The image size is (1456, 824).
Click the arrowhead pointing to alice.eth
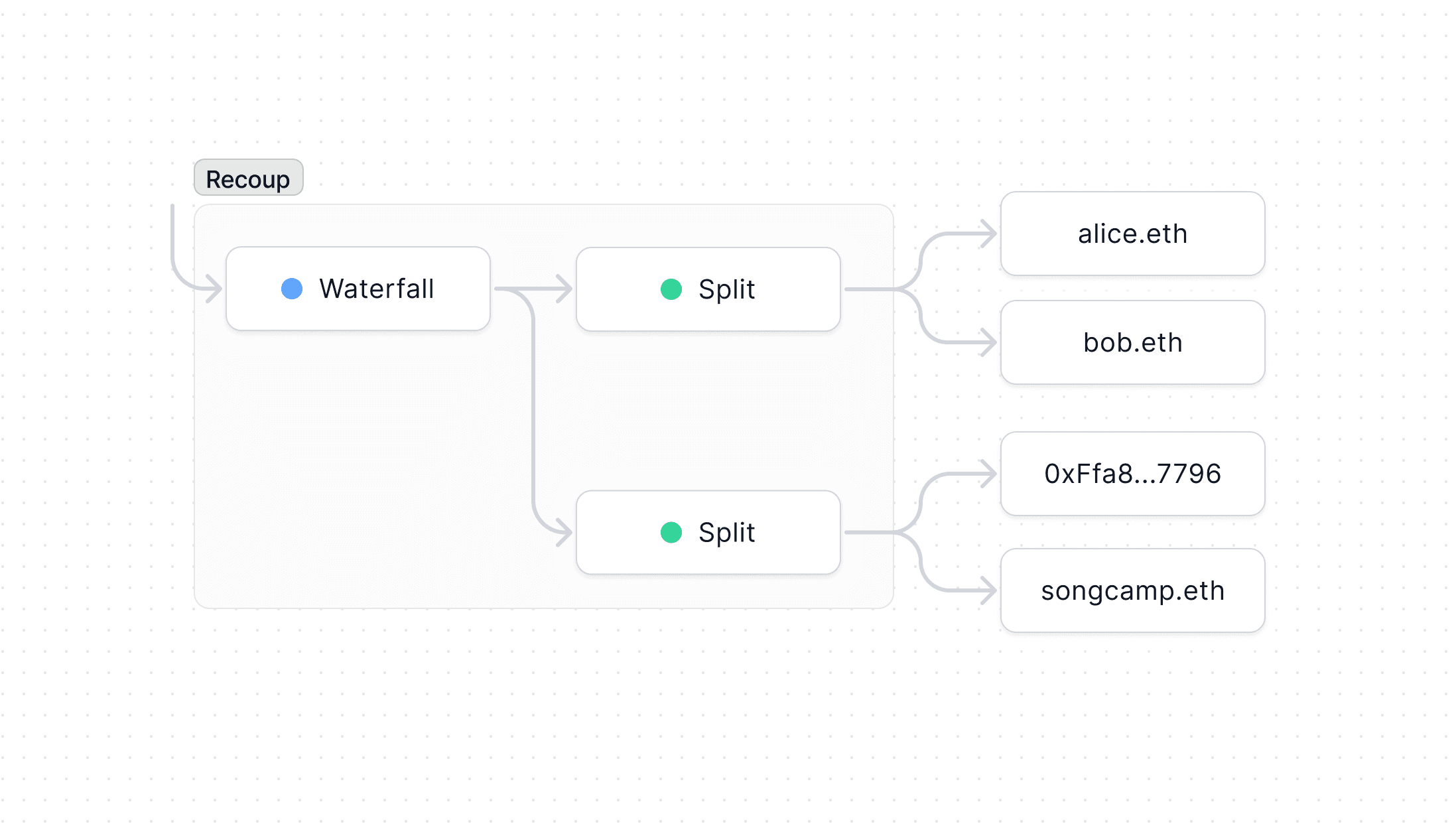pos(989,234)
